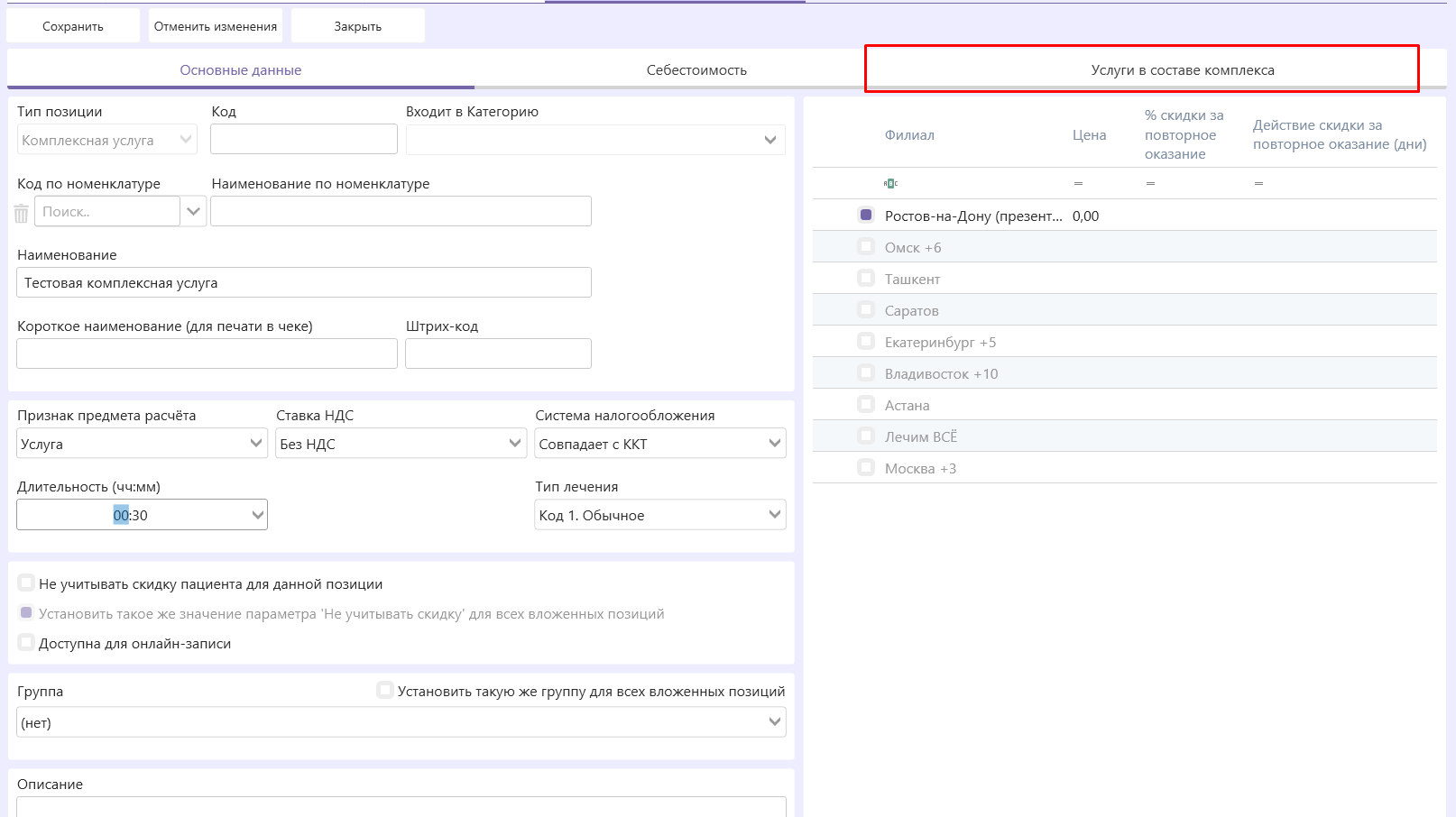Check the Астана branch checkbox
The image size is (1456, 817).
[x=866, y=404]
